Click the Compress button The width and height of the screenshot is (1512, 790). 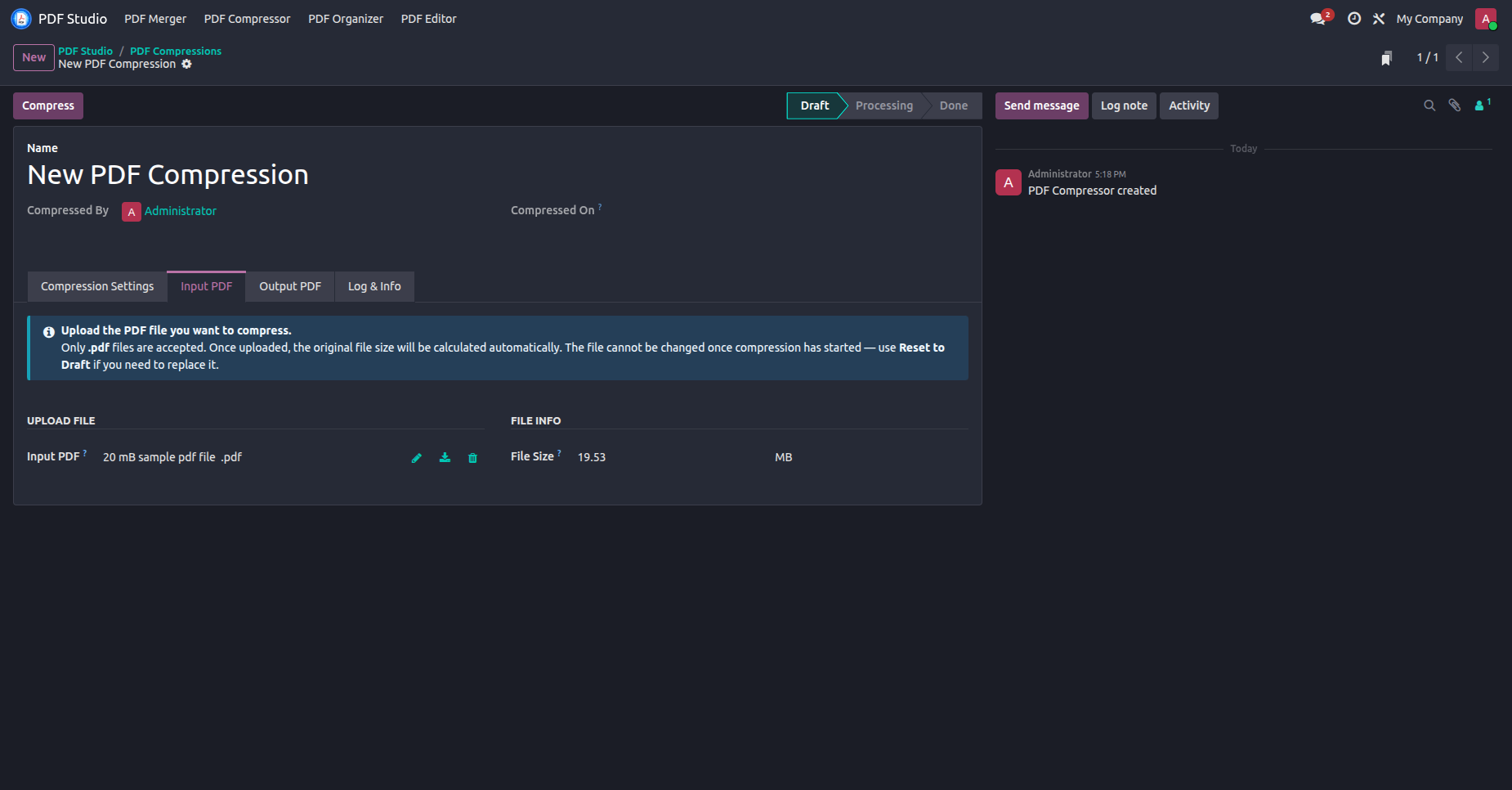click(x=48, y=105)
